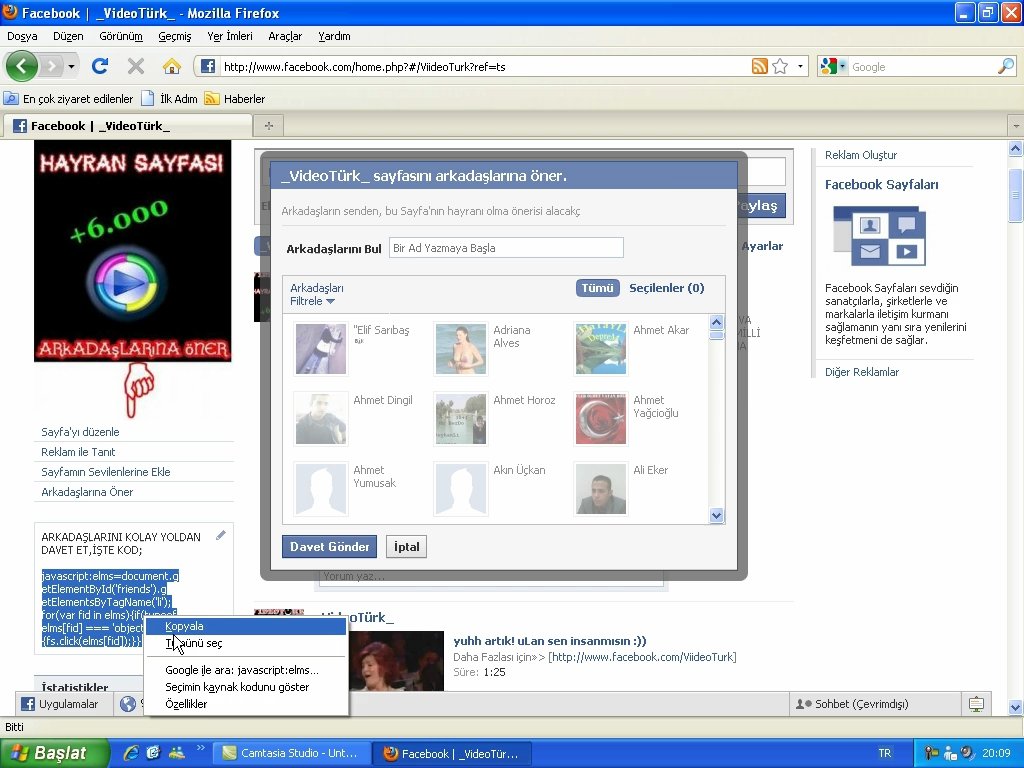Image resolution: width=1024 pixels, height=768 pixels.
Task: Click the search magnifier icon in Google box
Action: 1006,66
